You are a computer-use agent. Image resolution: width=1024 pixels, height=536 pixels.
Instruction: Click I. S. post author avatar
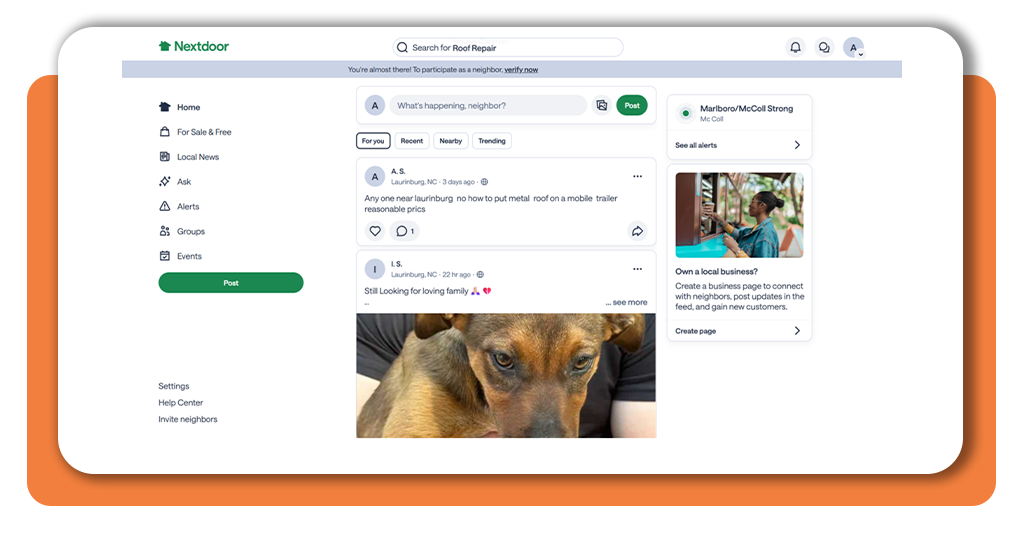[375, 269]
